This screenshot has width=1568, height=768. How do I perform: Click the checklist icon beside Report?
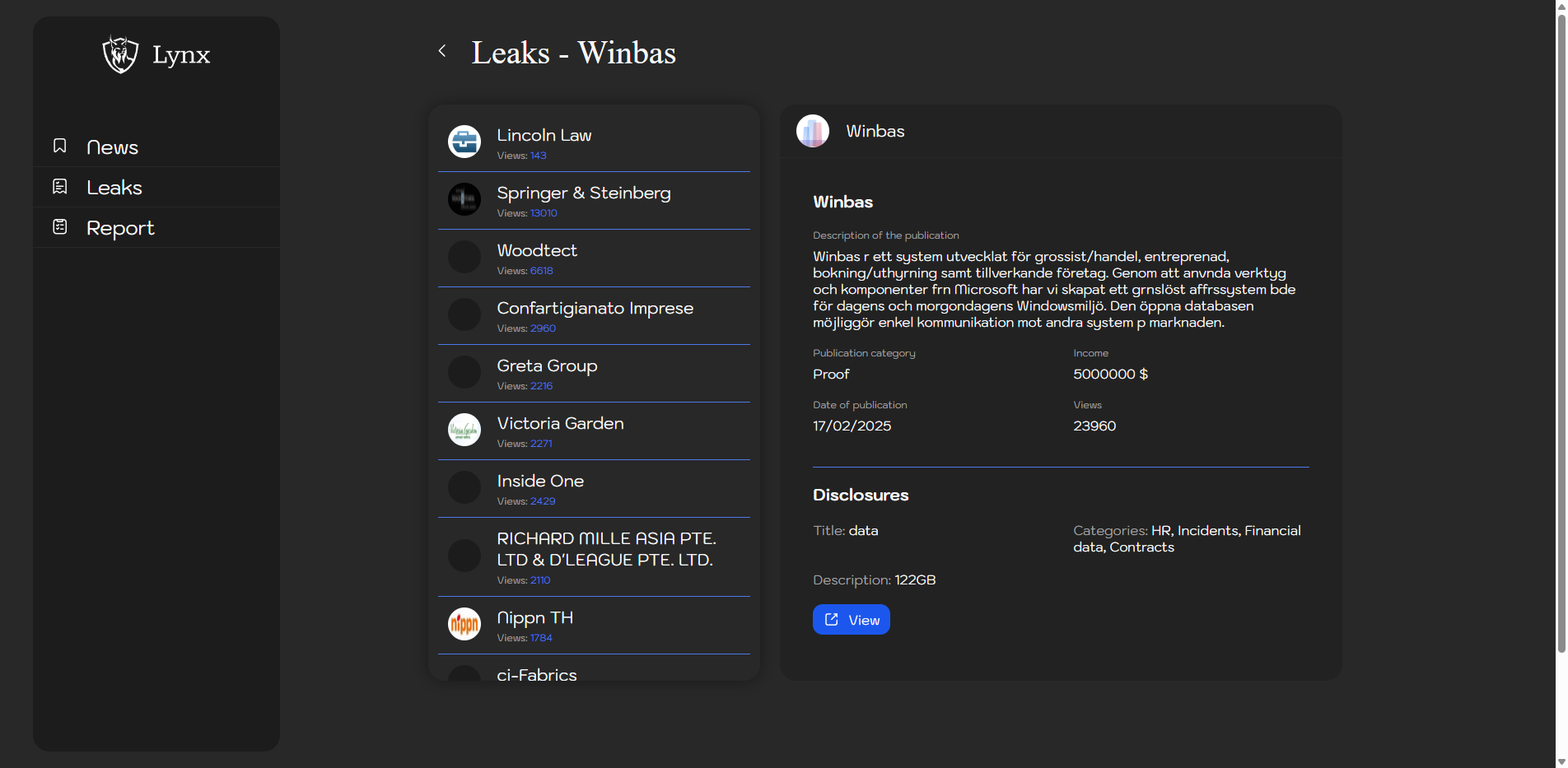[x=60, y=227]
